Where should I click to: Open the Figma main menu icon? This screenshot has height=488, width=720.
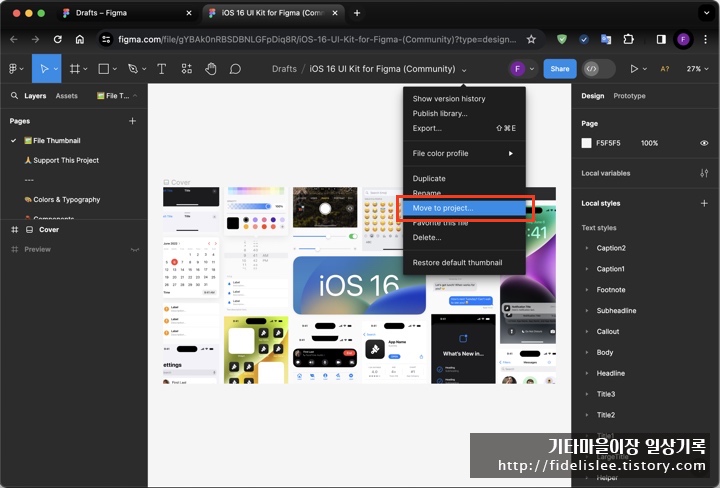tap(13, 69)
